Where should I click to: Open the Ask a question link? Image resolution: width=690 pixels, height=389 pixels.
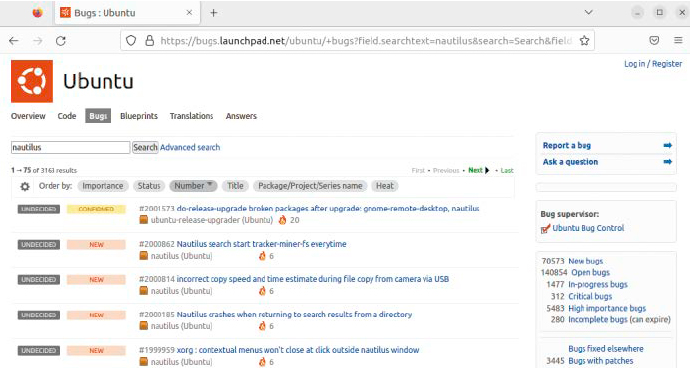pyautogui.click(x=570, y=162)
